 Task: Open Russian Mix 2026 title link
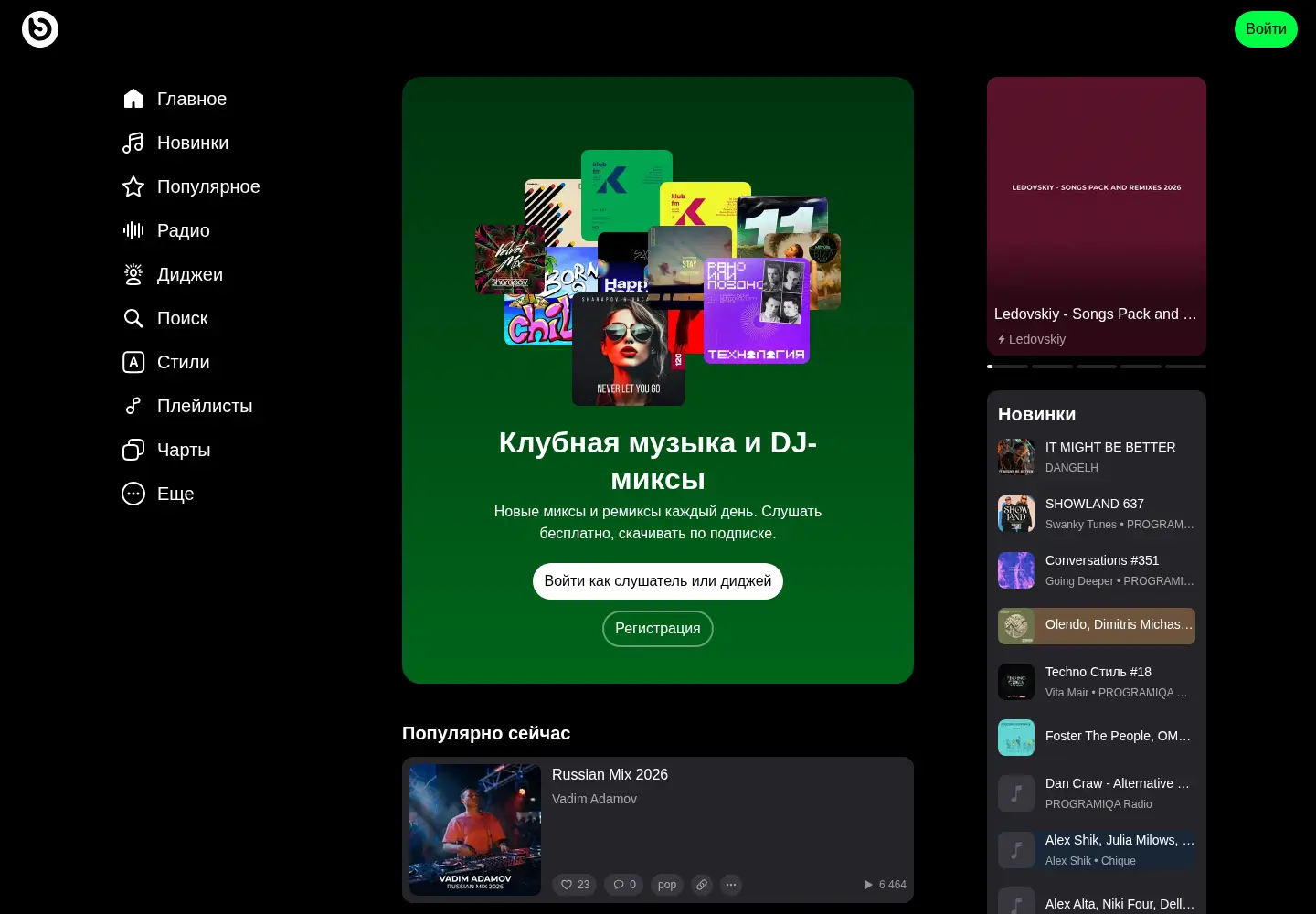tap(610, 774)
